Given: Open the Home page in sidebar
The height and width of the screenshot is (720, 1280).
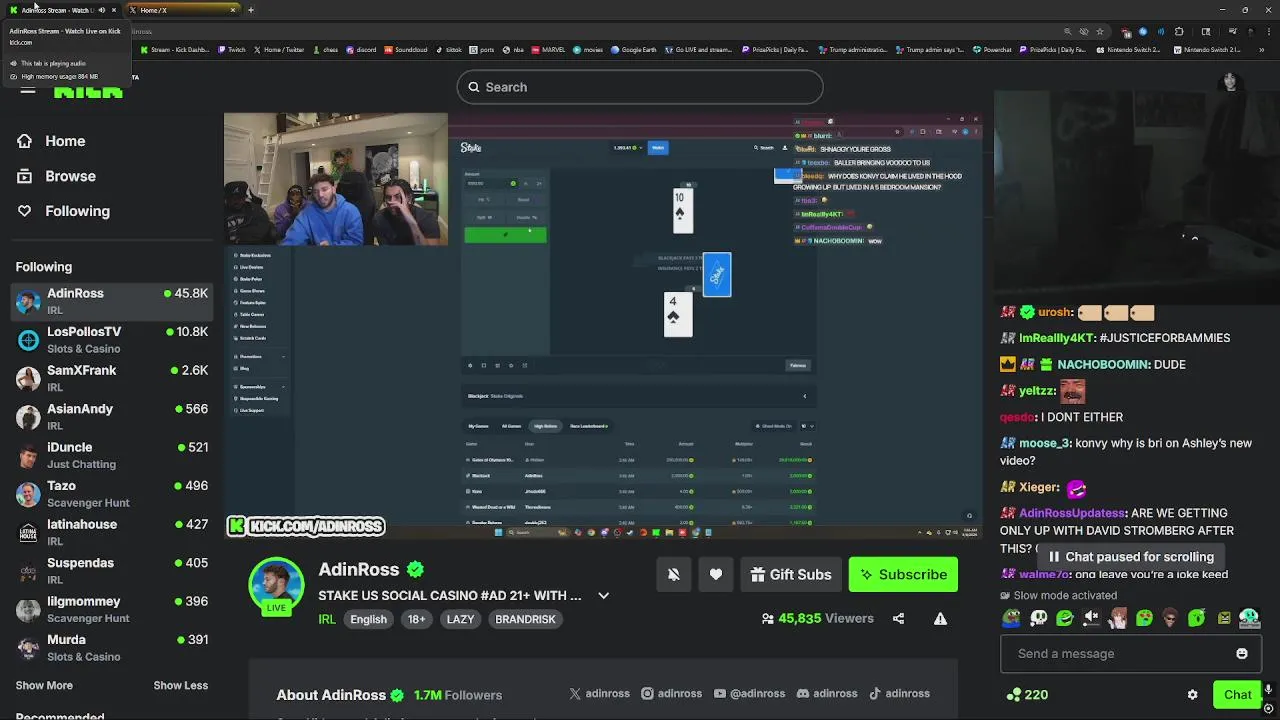Looking at the screenshot, I should coord(51,141).
